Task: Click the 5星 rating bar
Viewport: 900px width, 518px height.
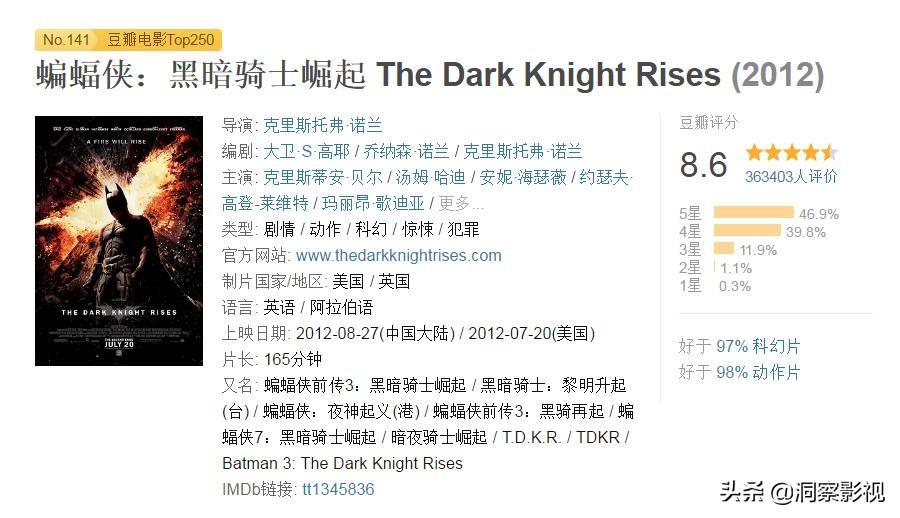Action: (x=754, y=212)
